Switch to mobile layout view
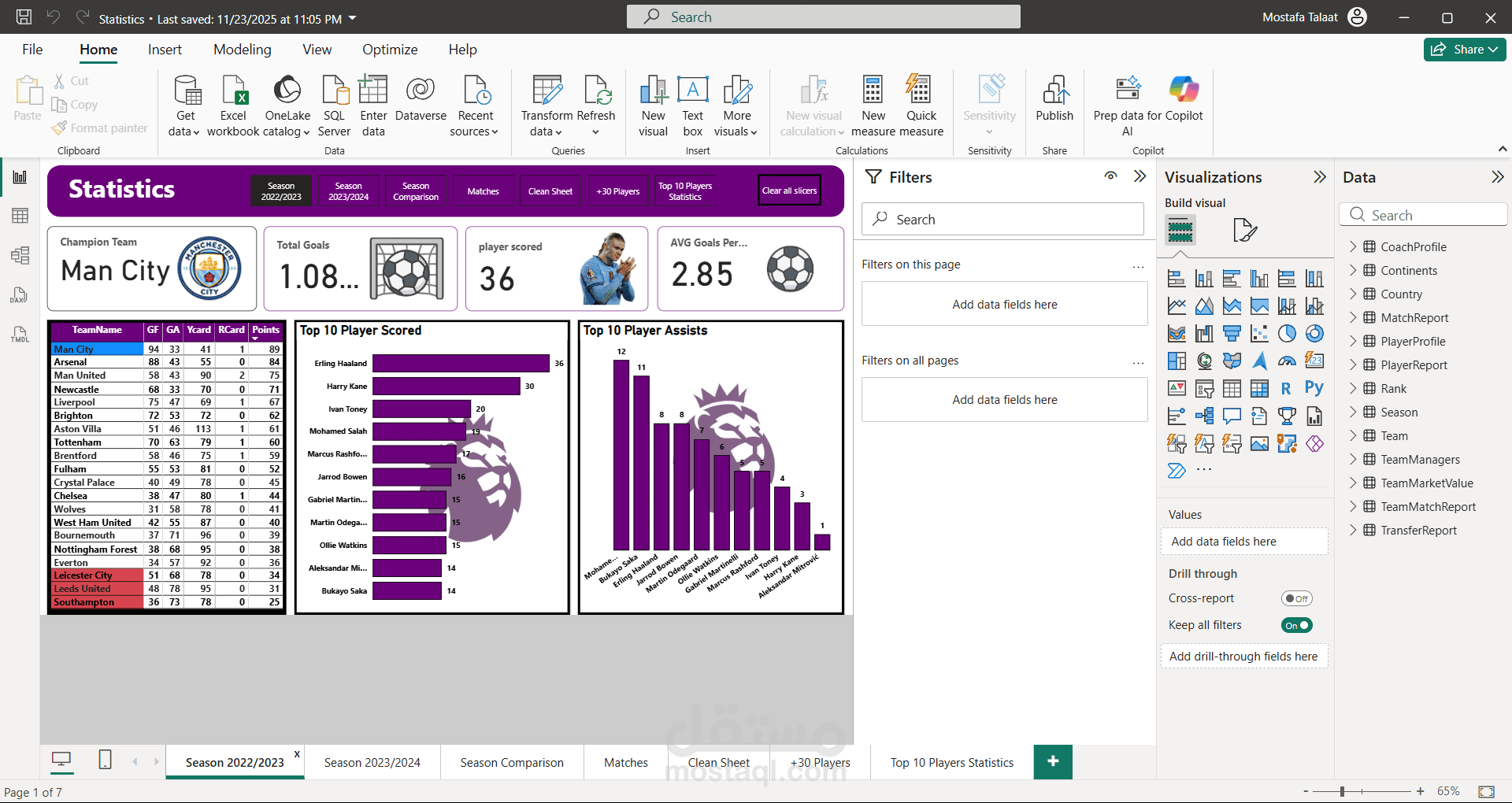This screenshot has width=1512, height=803. click(x=105, y=760)
